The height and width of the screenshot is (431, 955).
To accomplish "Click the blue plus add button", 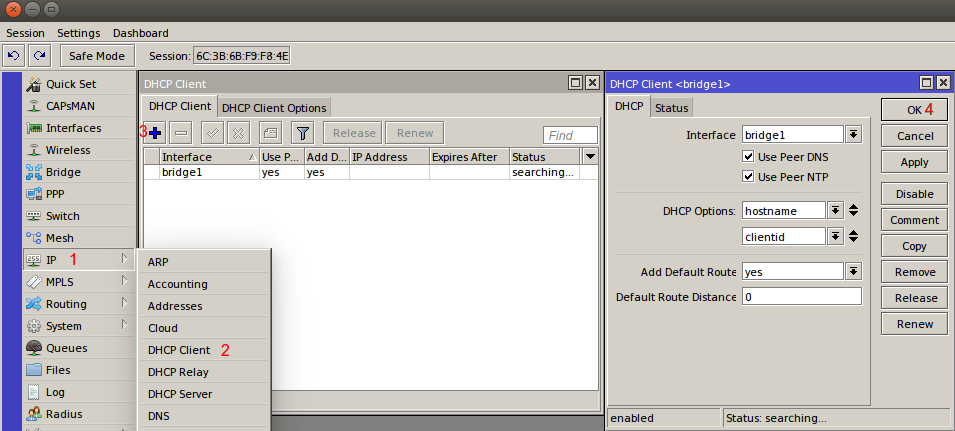I will [155, 133].
